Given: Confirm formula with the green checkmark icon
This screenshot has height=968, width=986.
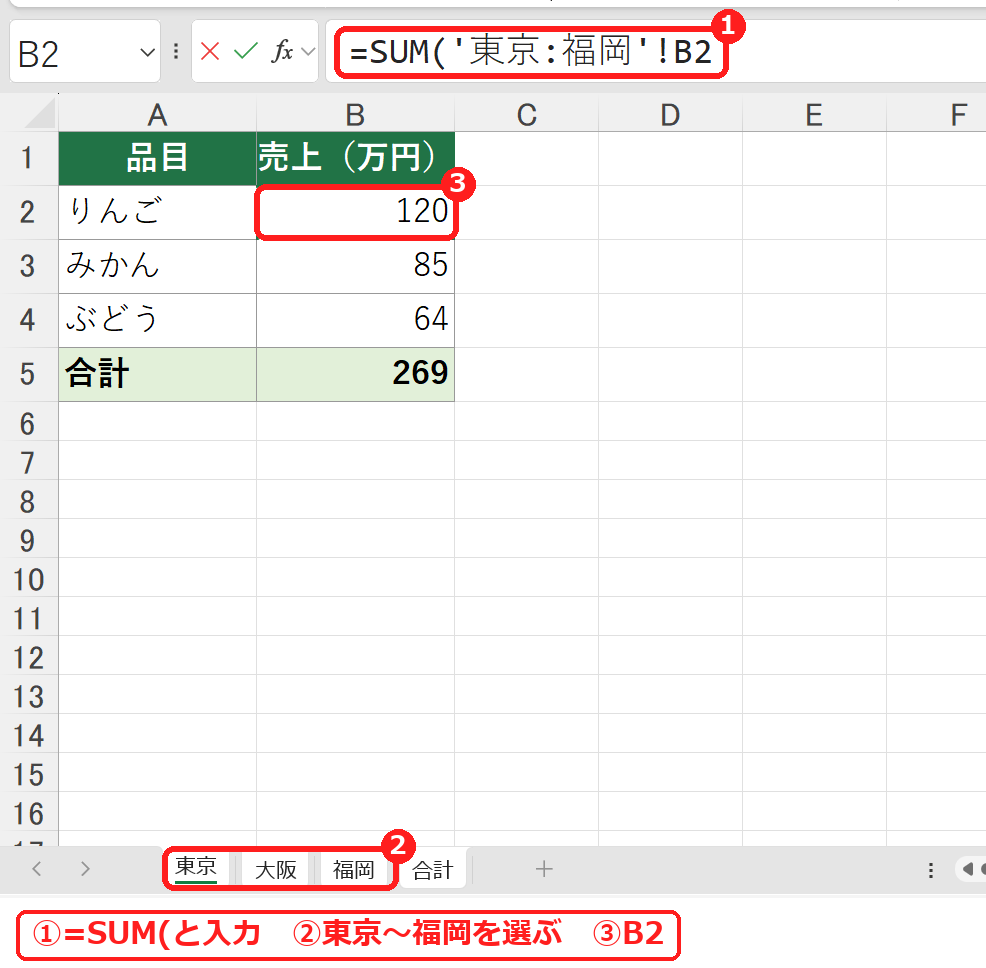Looking at the screenshot, I should coord(246,51).
